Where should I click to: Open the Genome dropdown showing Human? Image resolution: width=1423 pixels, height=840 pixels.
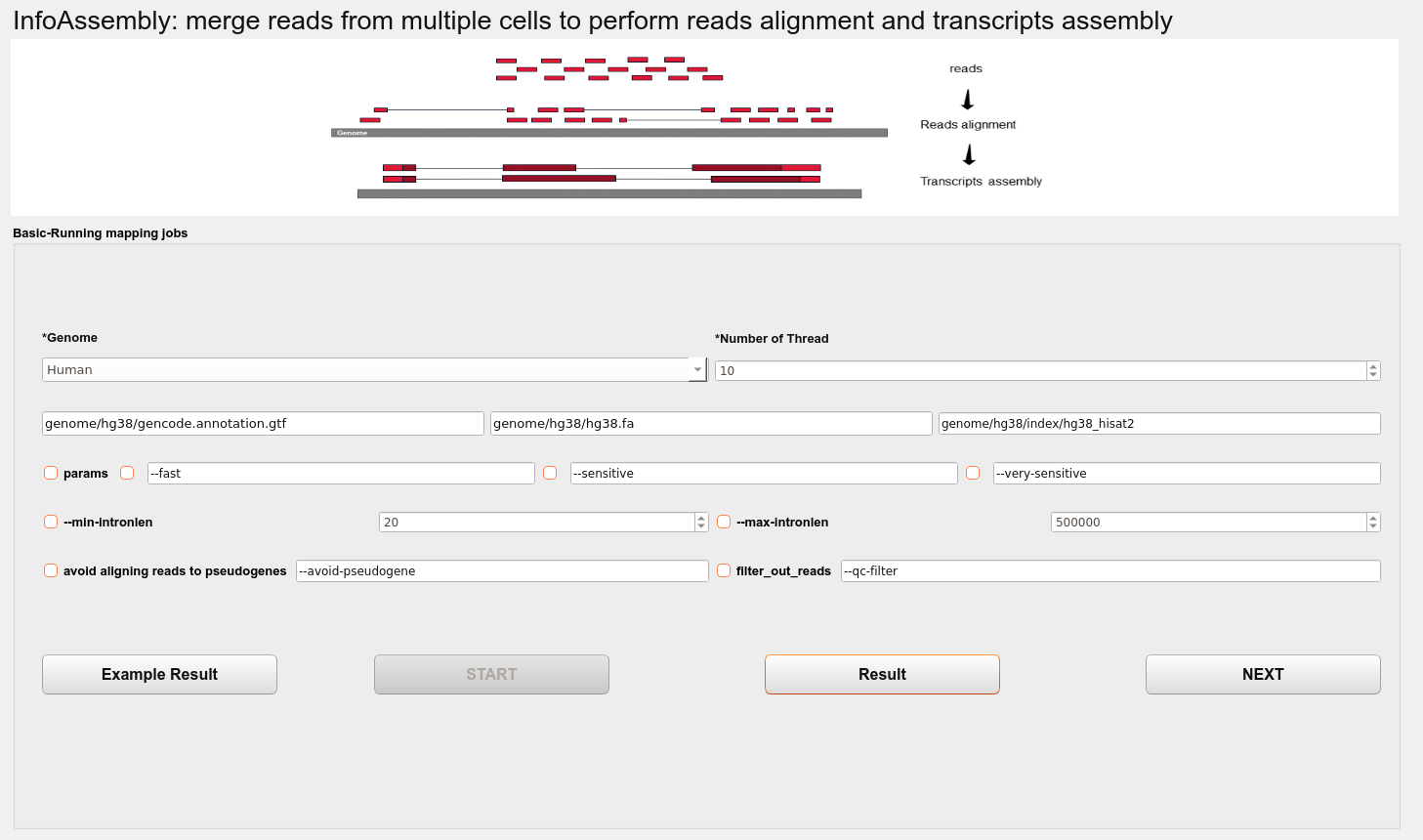(x=374, y=369)
